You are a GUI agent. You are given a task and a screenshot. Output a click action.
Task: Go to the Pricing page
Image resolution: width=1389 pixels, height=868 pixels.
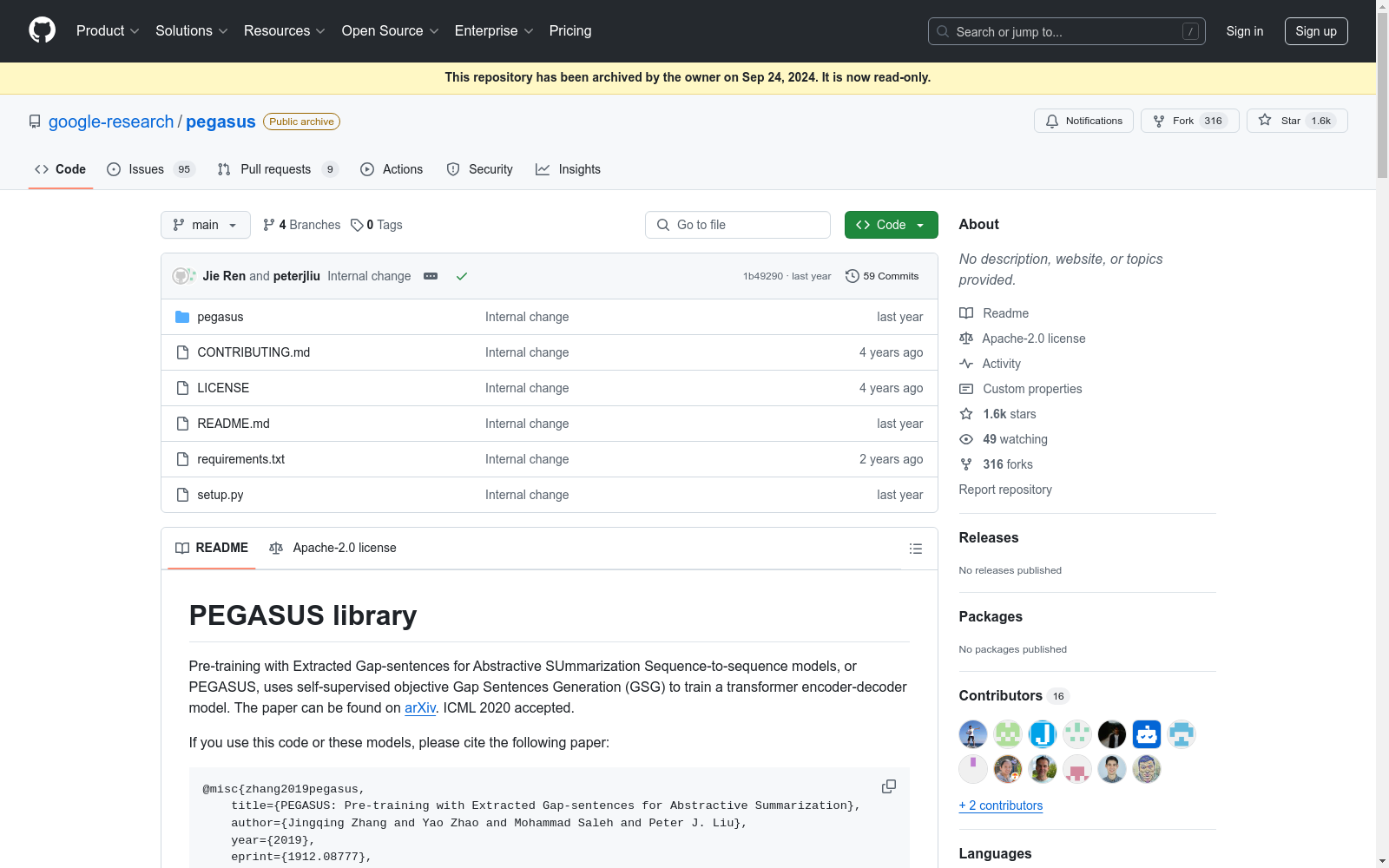click(570, 31)
